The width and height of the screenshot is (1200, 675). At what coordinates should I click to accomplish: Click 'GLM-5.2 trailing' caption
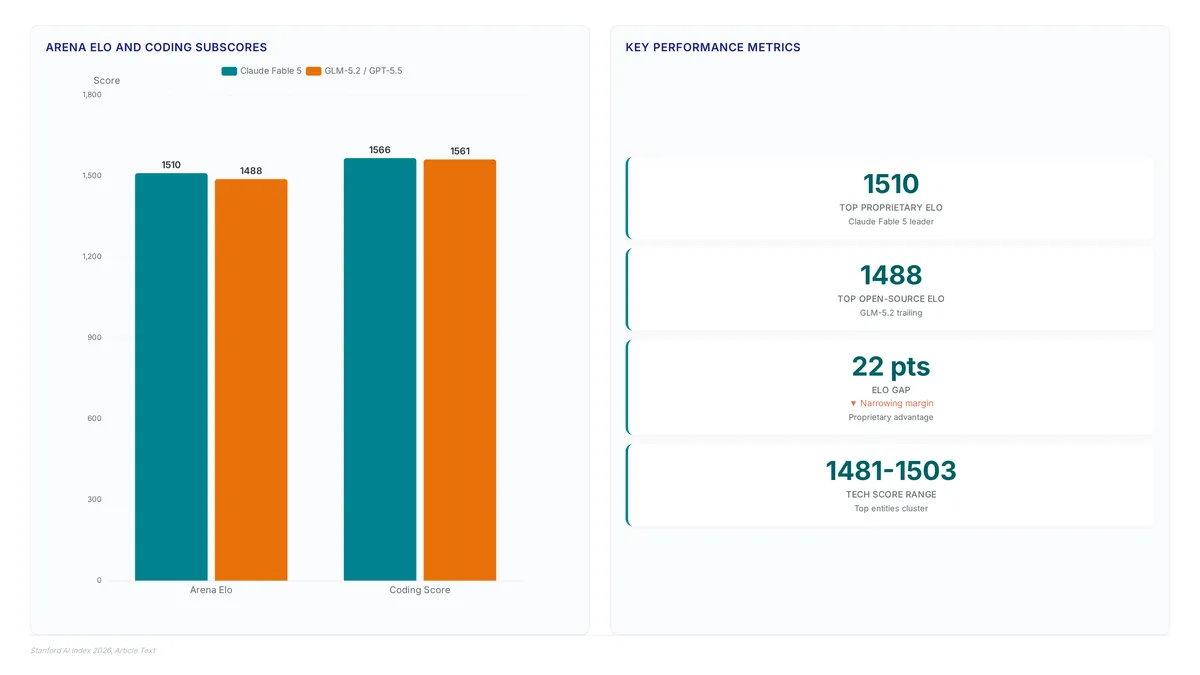pos(891,313)
